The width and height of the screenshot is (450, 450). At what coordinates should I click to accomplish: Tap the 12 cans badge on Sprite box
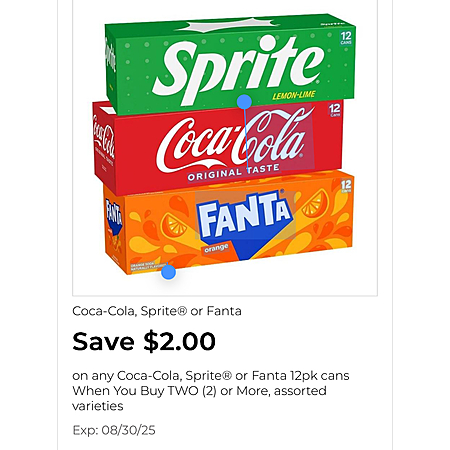(346, 38)
